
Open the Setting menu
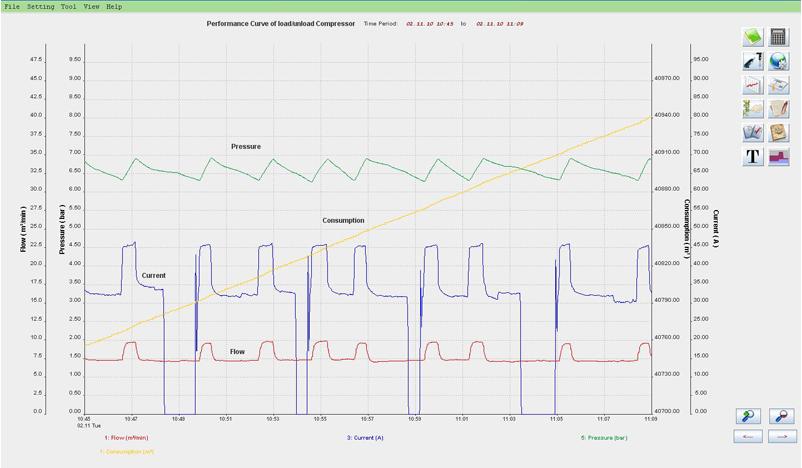pos(41,6)
